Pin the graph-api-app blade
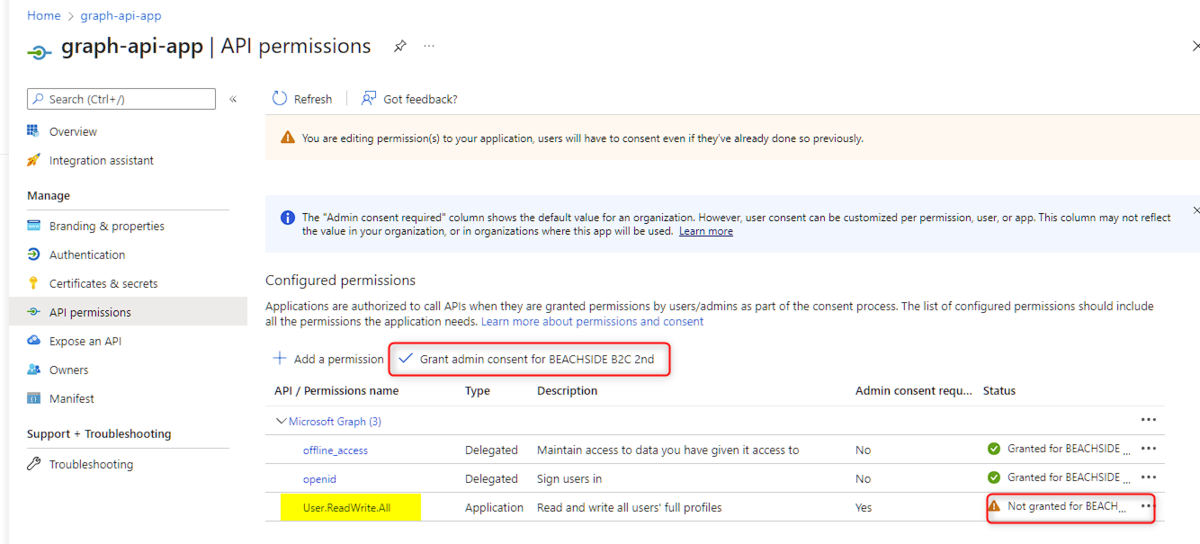The width and height of the screenshot is (1200, 544). pyautogui.click(x=400, y=46)
